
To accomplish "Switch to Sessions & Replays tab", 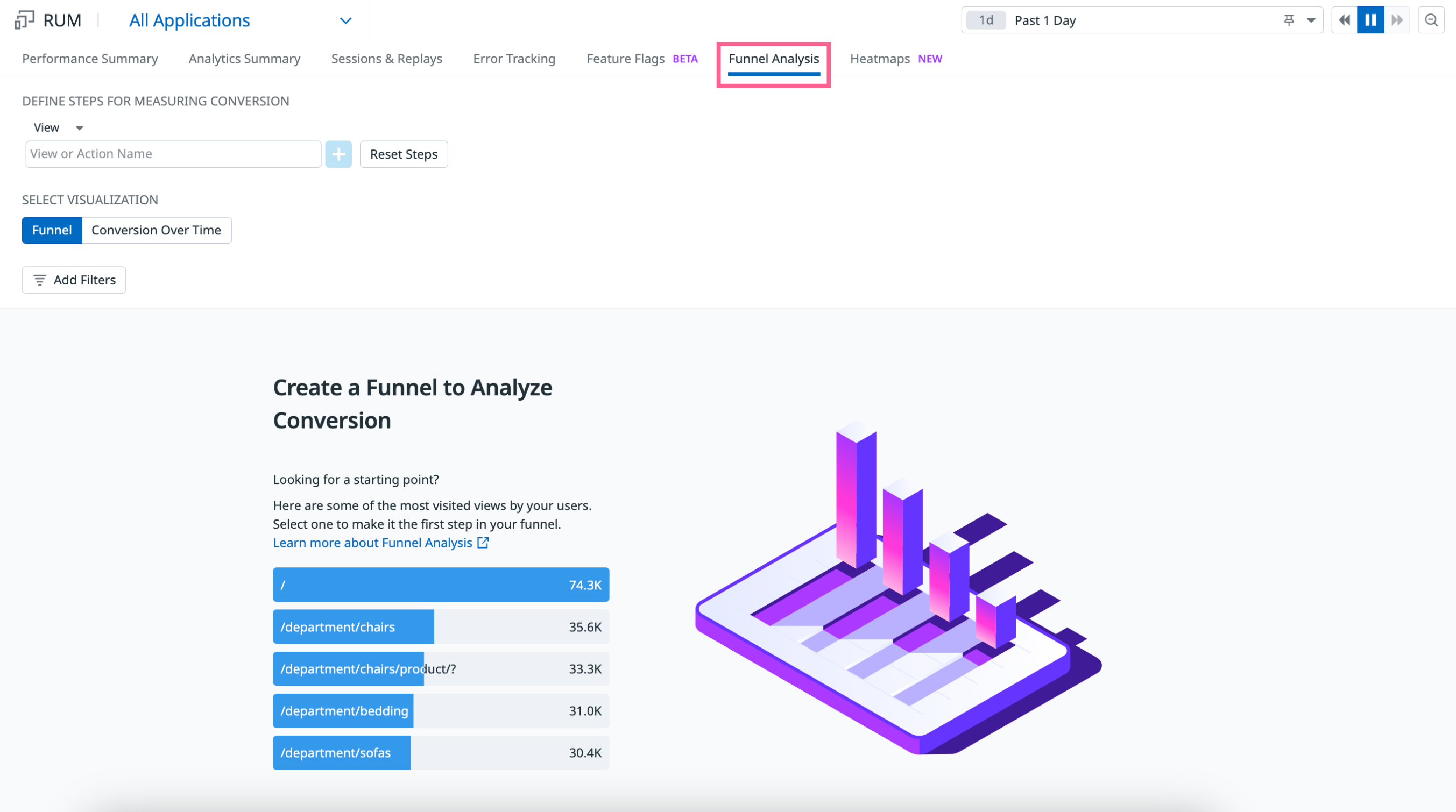I will [387, 59].
